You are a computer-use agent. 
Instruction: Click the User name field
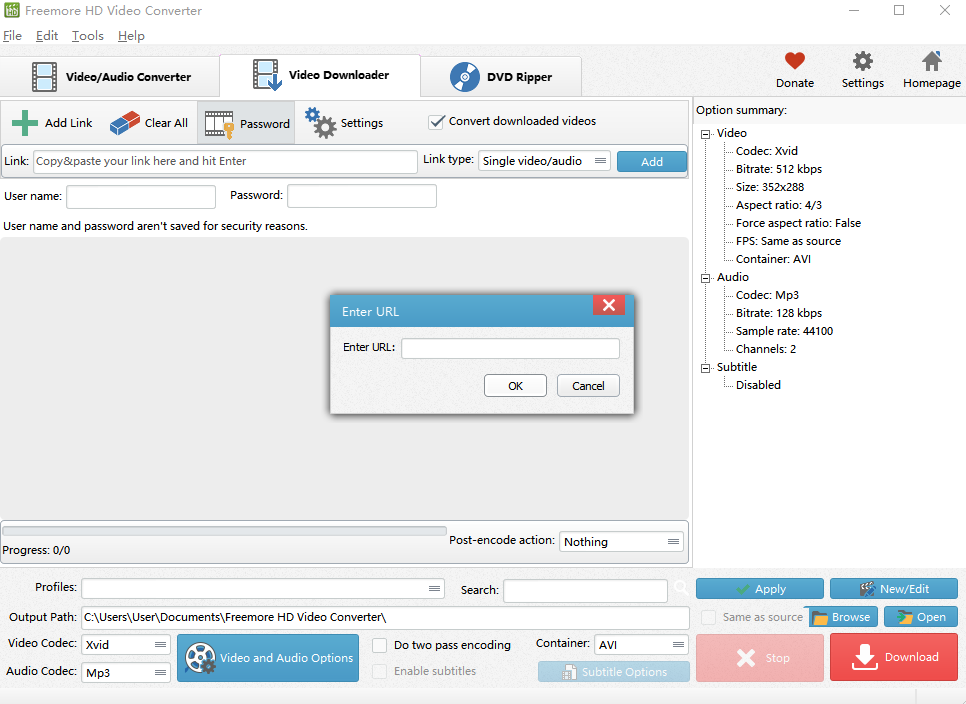tap(141, 196)
